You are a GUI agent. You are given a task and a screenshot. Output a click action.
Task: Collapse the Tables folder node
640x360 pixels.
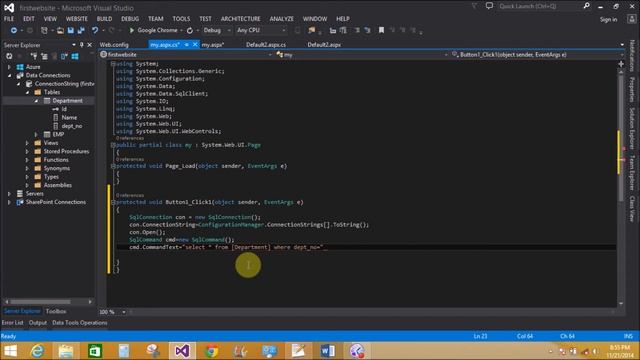click(27, 92)
